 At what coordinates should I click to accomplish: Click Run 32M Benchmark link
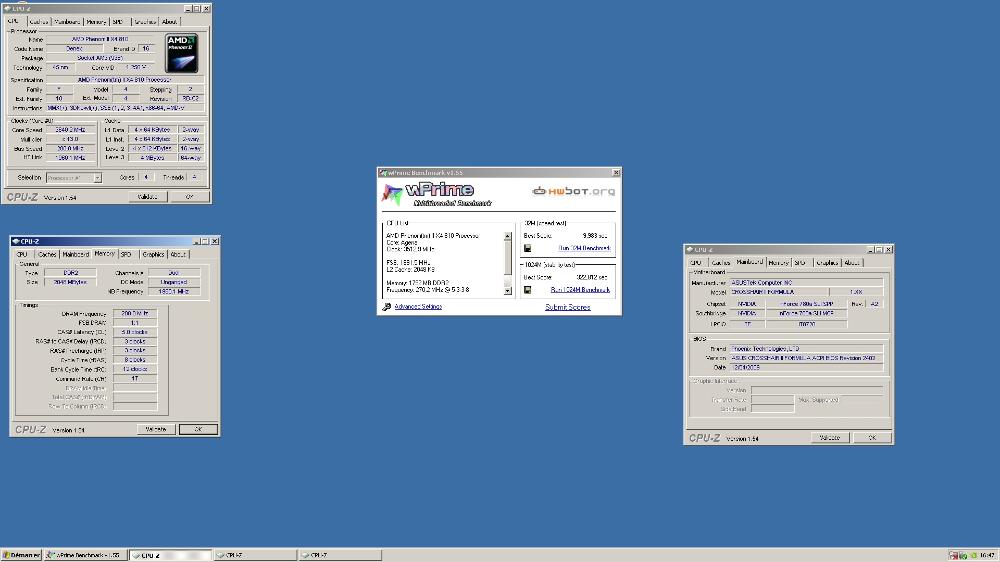[x=584, y=248]
